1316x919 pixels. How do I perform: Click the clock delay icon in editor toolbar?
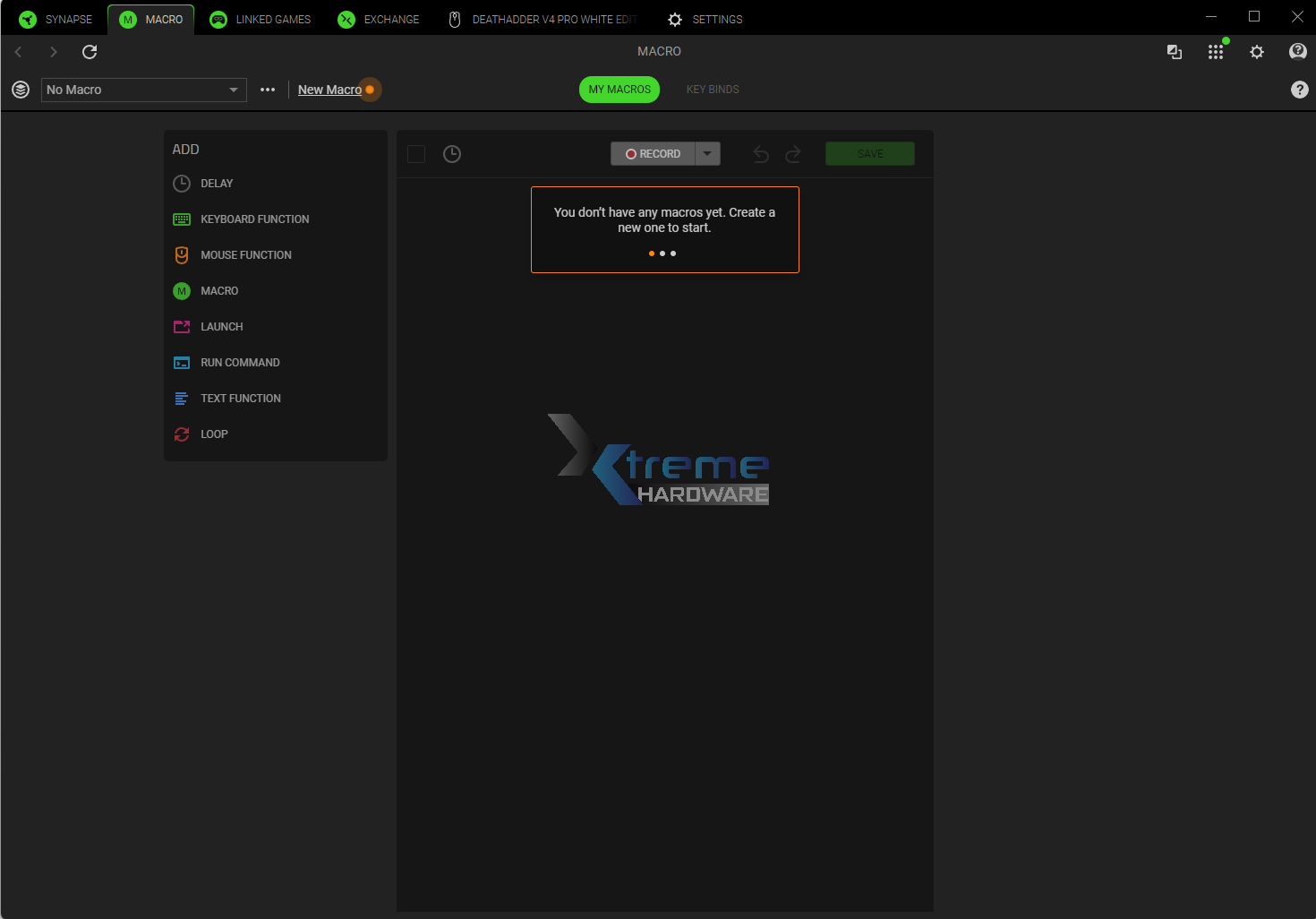452,154
